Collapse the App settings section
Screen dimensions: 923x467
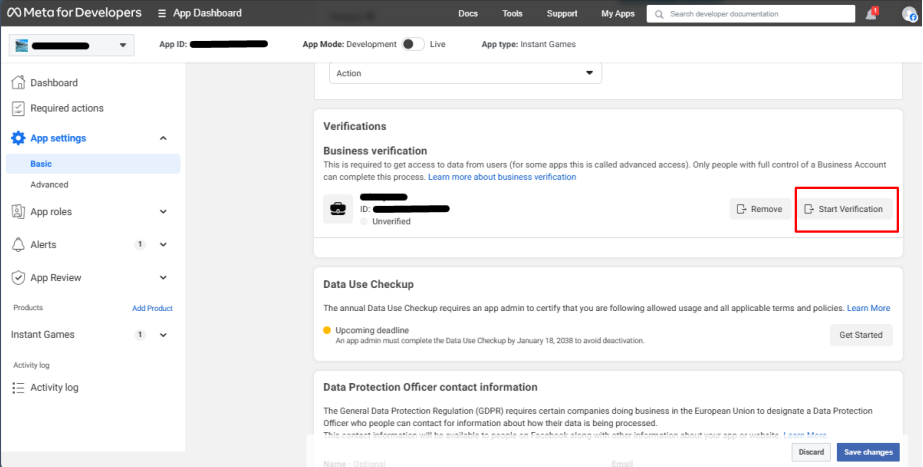163,138
